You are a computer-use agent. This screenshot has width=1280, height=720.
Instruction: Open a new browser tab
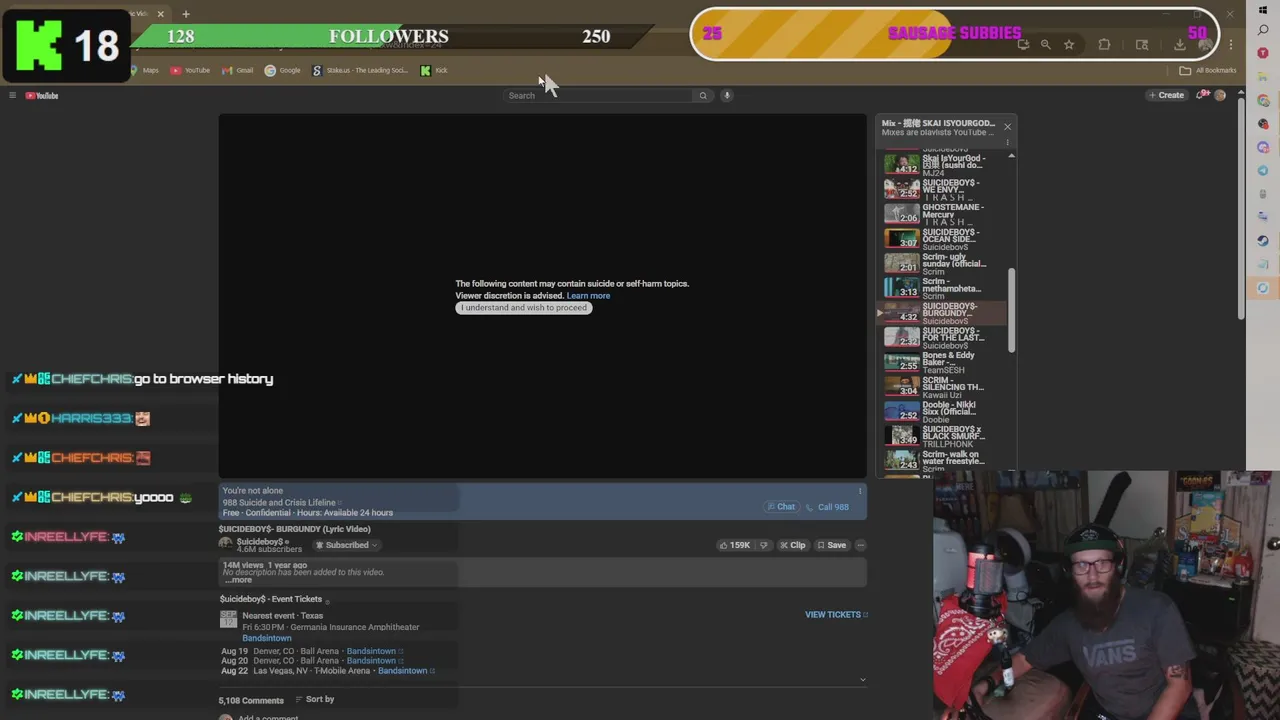(x=186, y=14)
